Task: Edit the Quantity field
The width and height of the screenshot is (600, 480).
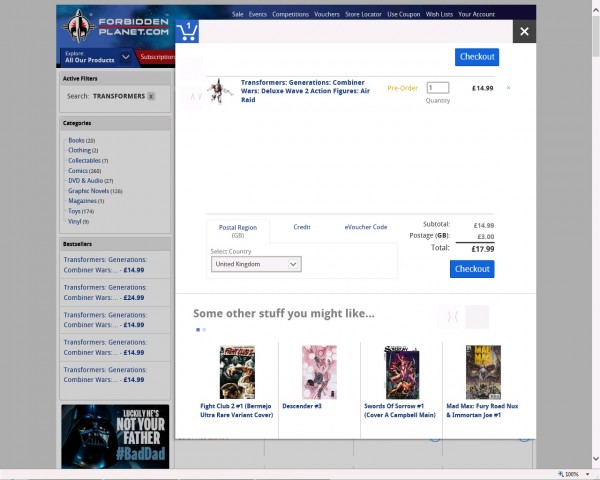Action: pyautogui.click(x=438, y=88)
